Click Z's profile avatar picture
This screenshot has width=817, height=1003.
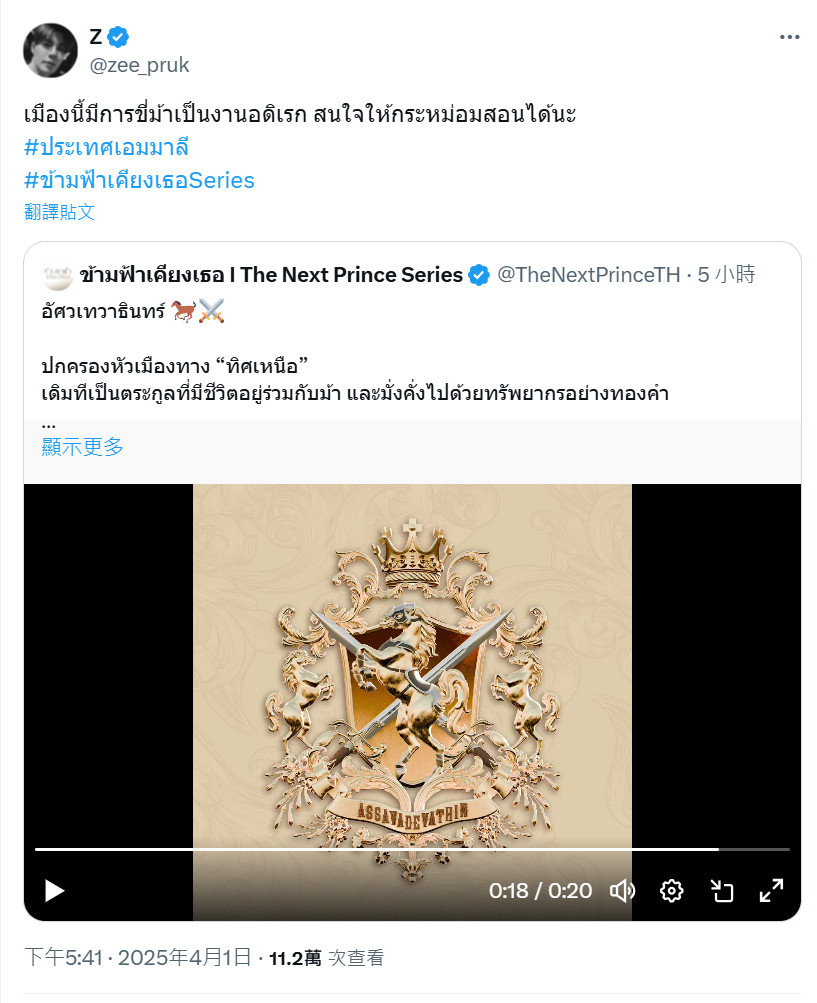(50, 51)
